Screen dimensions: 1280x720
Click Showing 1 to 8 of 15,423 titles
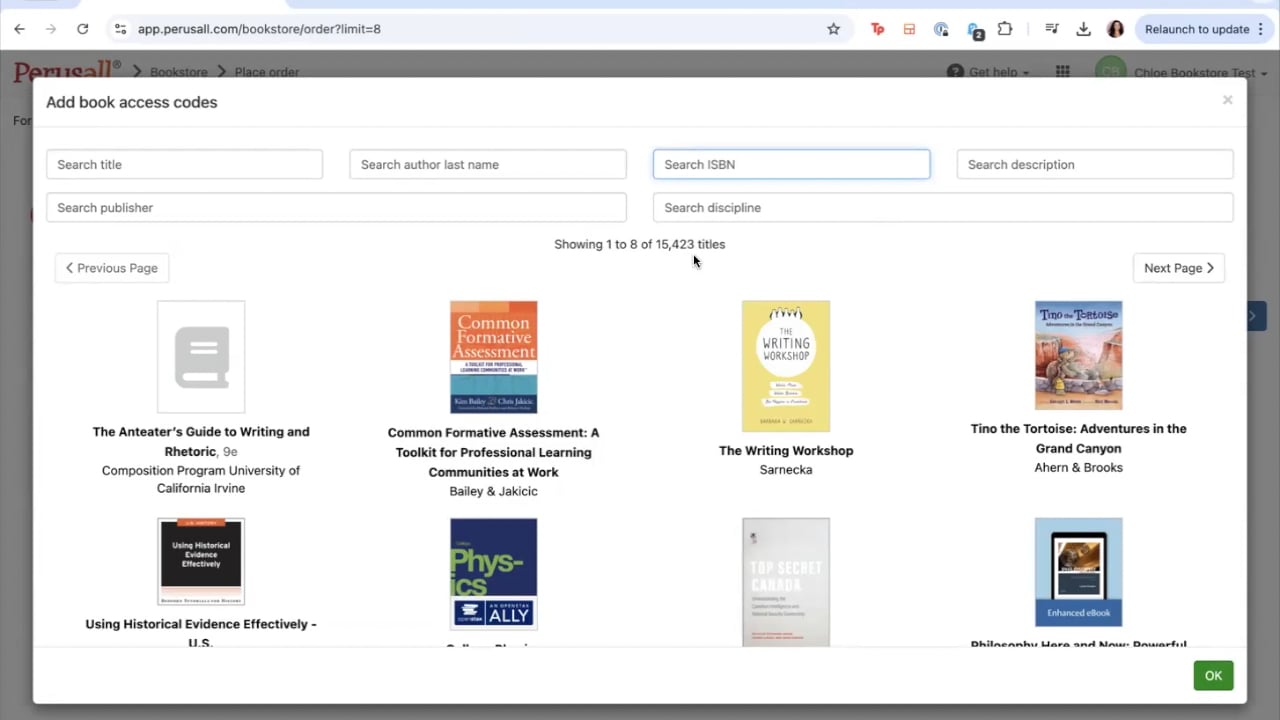(x=640, y=244)
